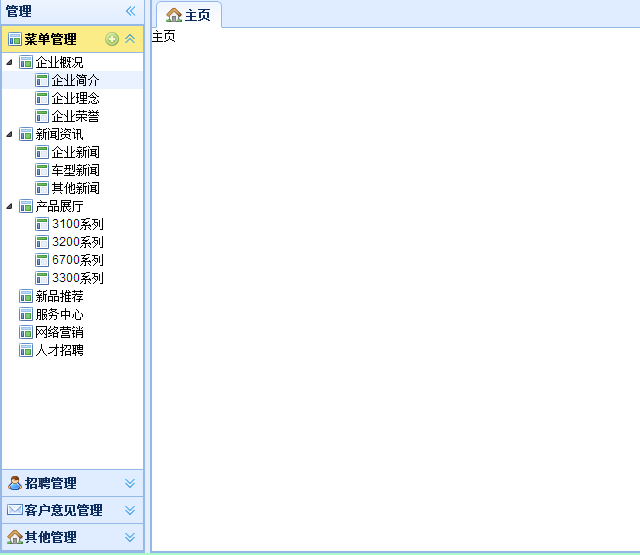Open the 3100系列 menu item
Screen dimensions: 640x555
tap(78, 224)
